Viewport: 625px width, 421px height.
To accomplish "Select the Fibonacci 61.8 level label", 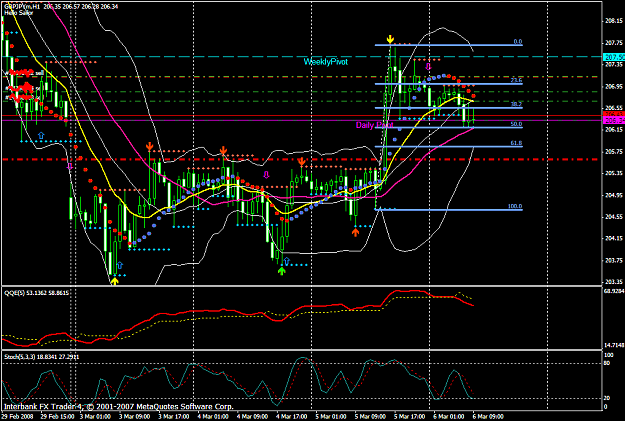I will click(x=516, y=143).
